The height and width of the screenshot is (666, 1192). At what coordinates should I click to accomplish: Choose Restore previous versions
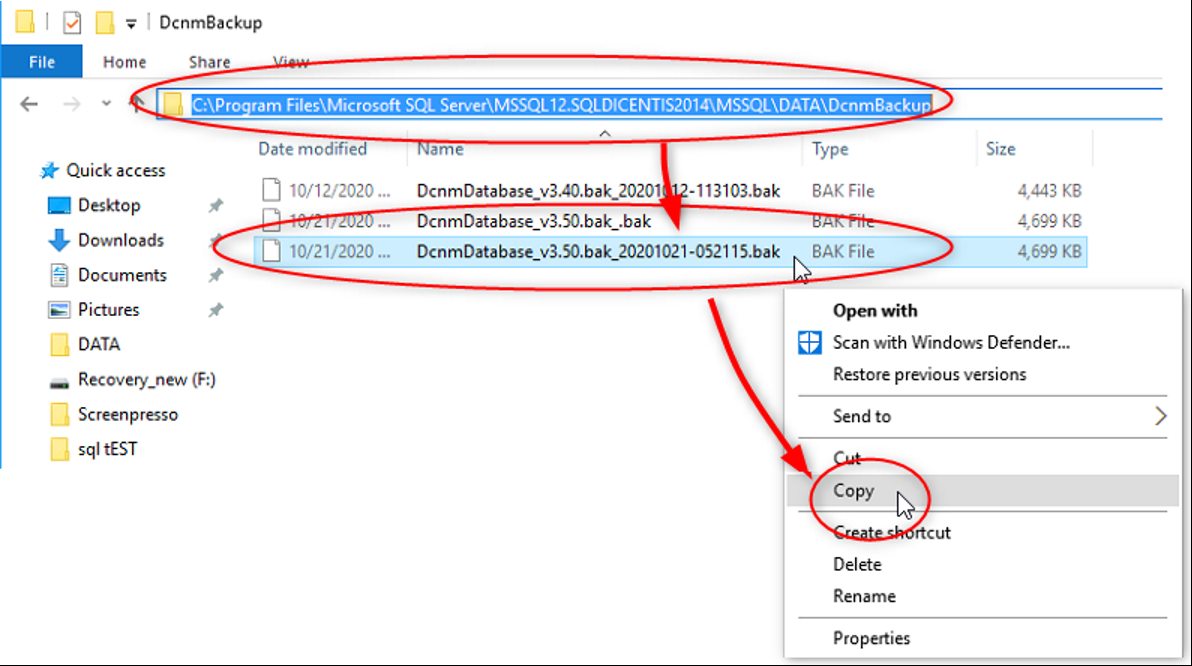(929, 375)
